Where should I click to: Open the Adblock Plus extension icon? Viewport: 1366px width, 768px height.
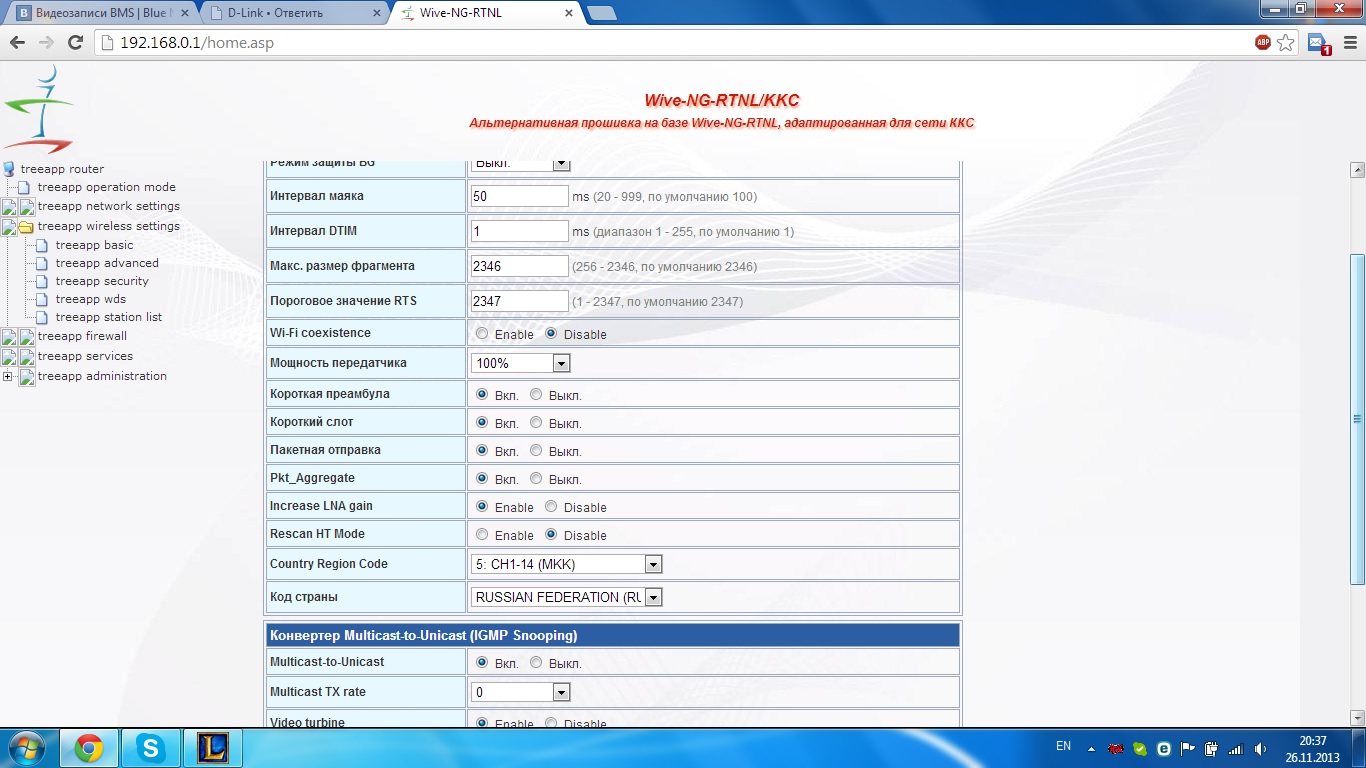tap(1263, 43)
